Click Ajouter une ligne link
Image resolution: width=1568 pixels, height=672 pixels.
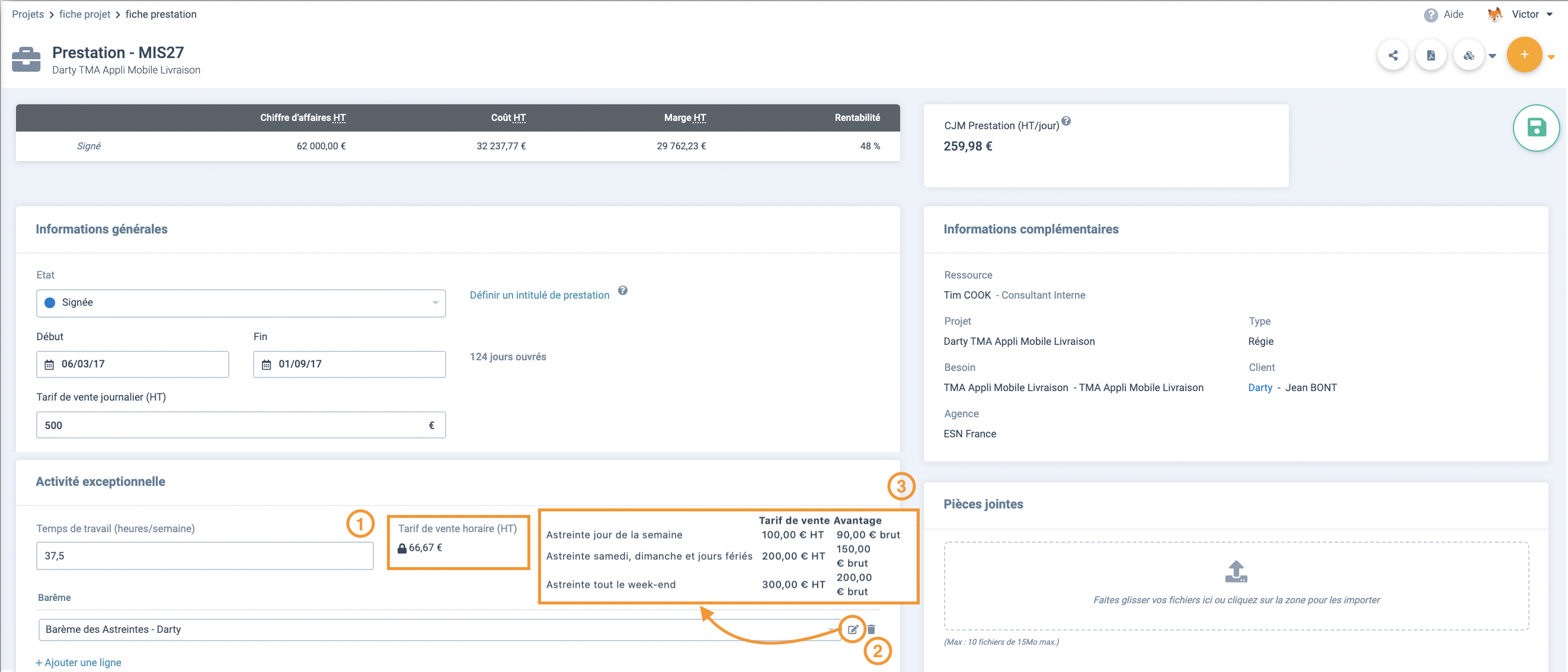[x=79, y=663]
